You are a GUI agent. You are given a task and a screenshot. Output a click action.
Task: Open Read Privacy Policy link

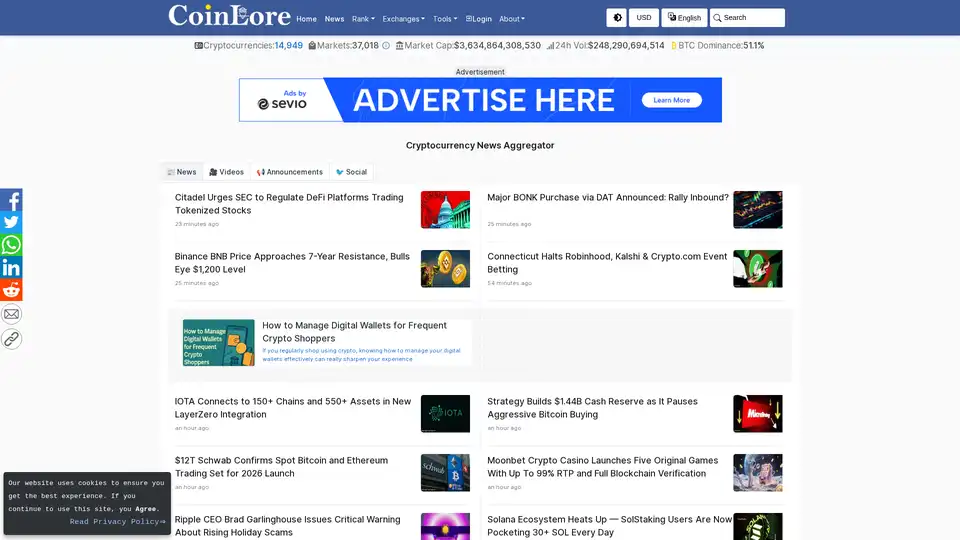pos(117,522)
